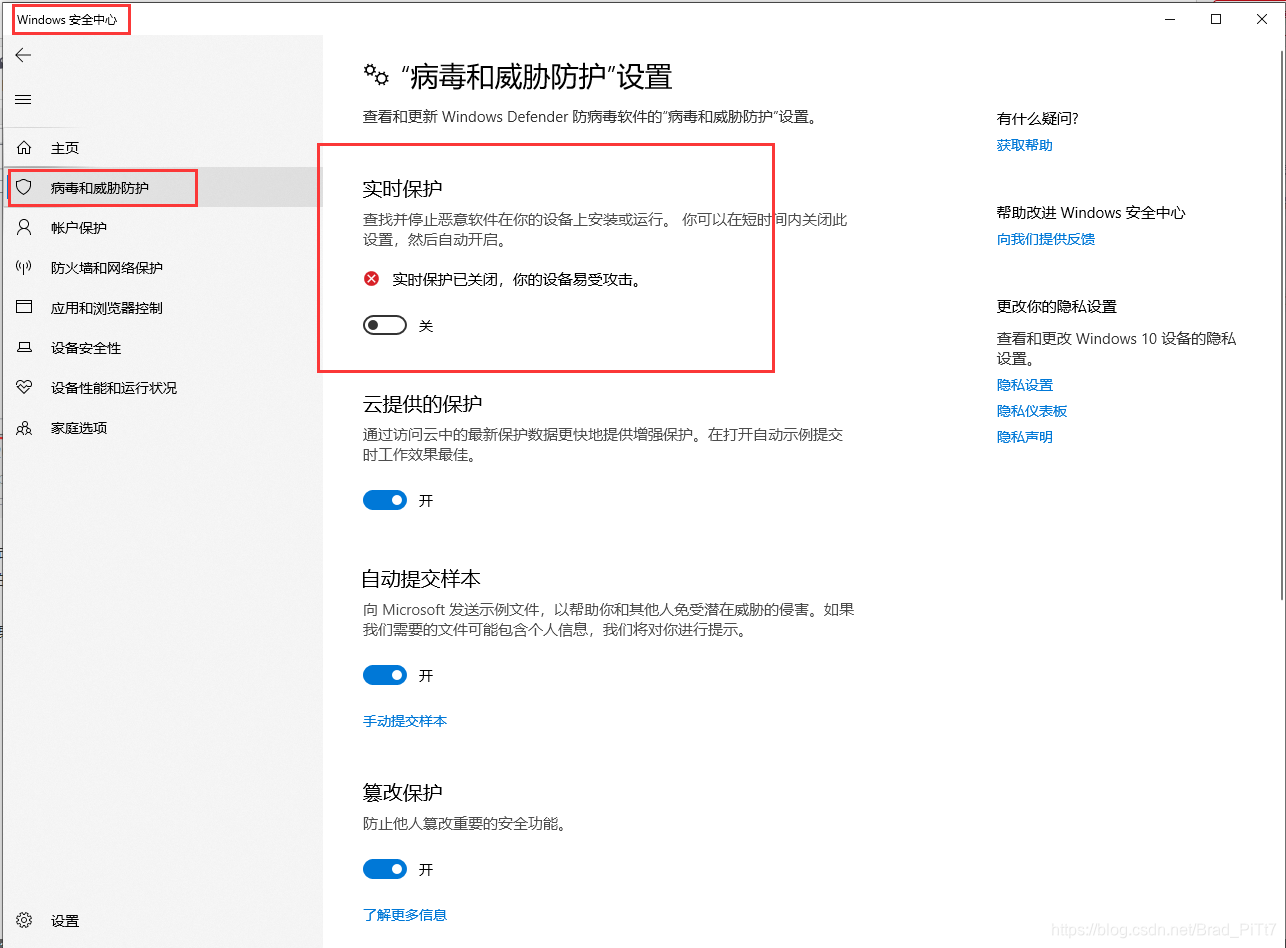Click the red error icon under 实时保护
Screen dimensions: 1286x948
tap(371, 279)
